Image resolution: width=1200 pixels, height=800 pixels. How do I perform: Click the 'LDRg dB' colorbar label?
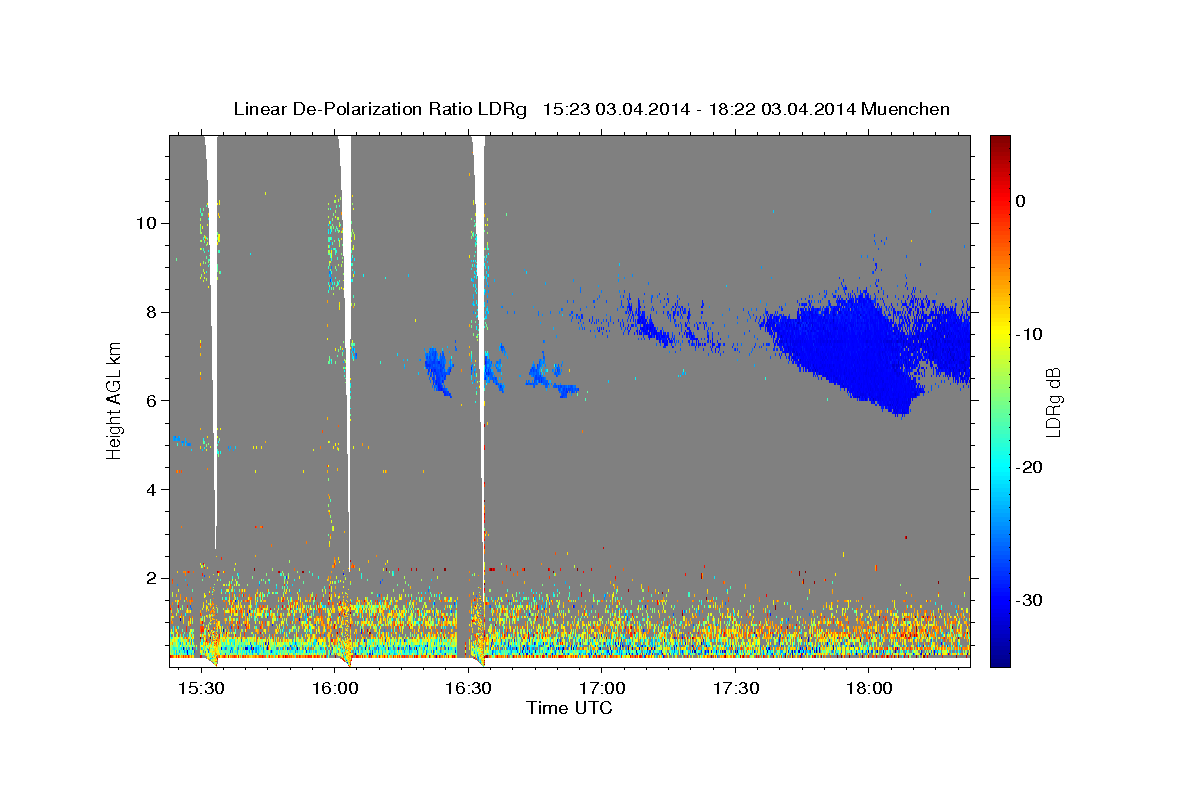tap(1053, 401)
